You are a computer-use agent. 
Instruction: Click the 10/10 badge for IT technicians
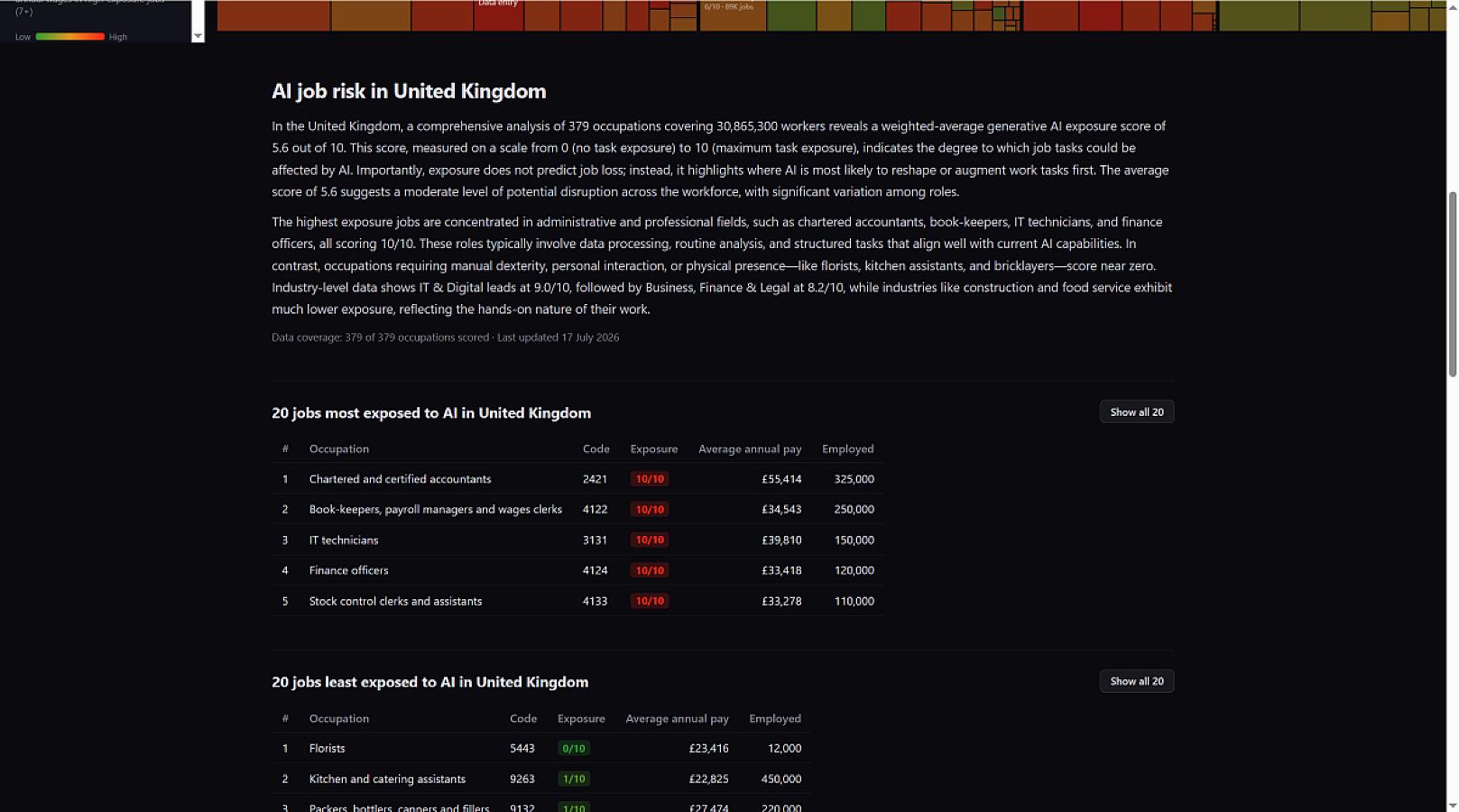tap(650, 540)
